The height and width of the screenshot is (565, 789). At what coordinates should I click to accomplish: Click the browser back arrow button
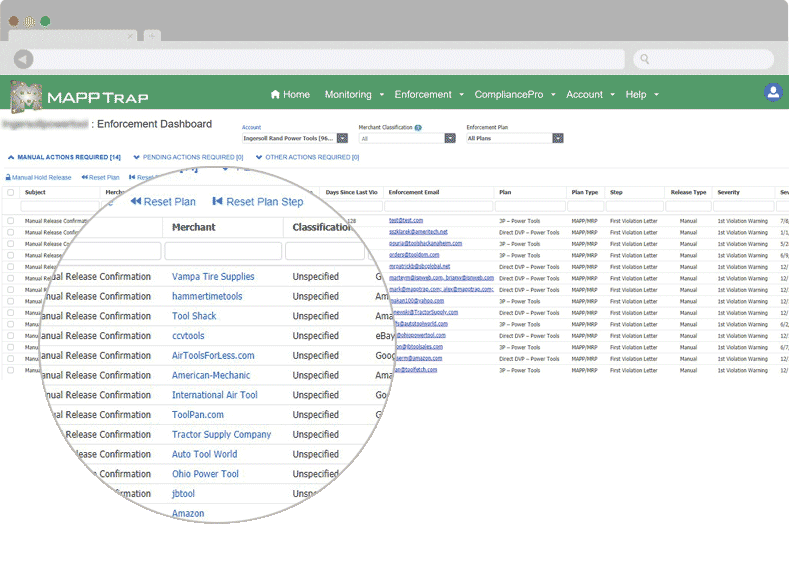[x=24, y=60]
